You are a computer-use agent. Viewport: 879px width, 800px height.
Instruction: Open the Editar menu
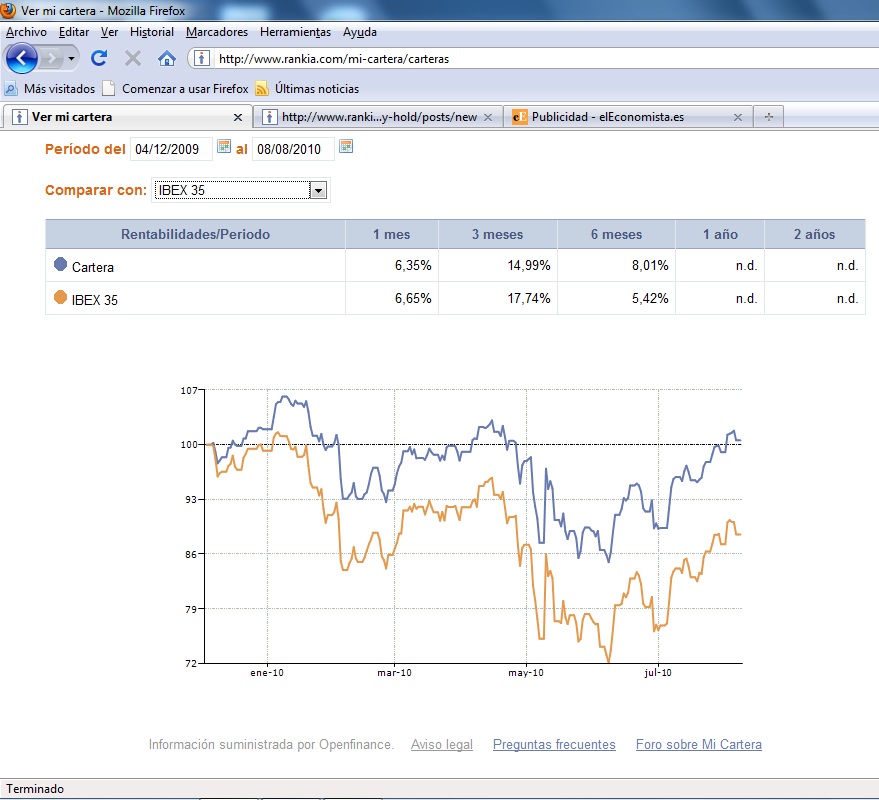pyautogui.click(x=73, y=32)
